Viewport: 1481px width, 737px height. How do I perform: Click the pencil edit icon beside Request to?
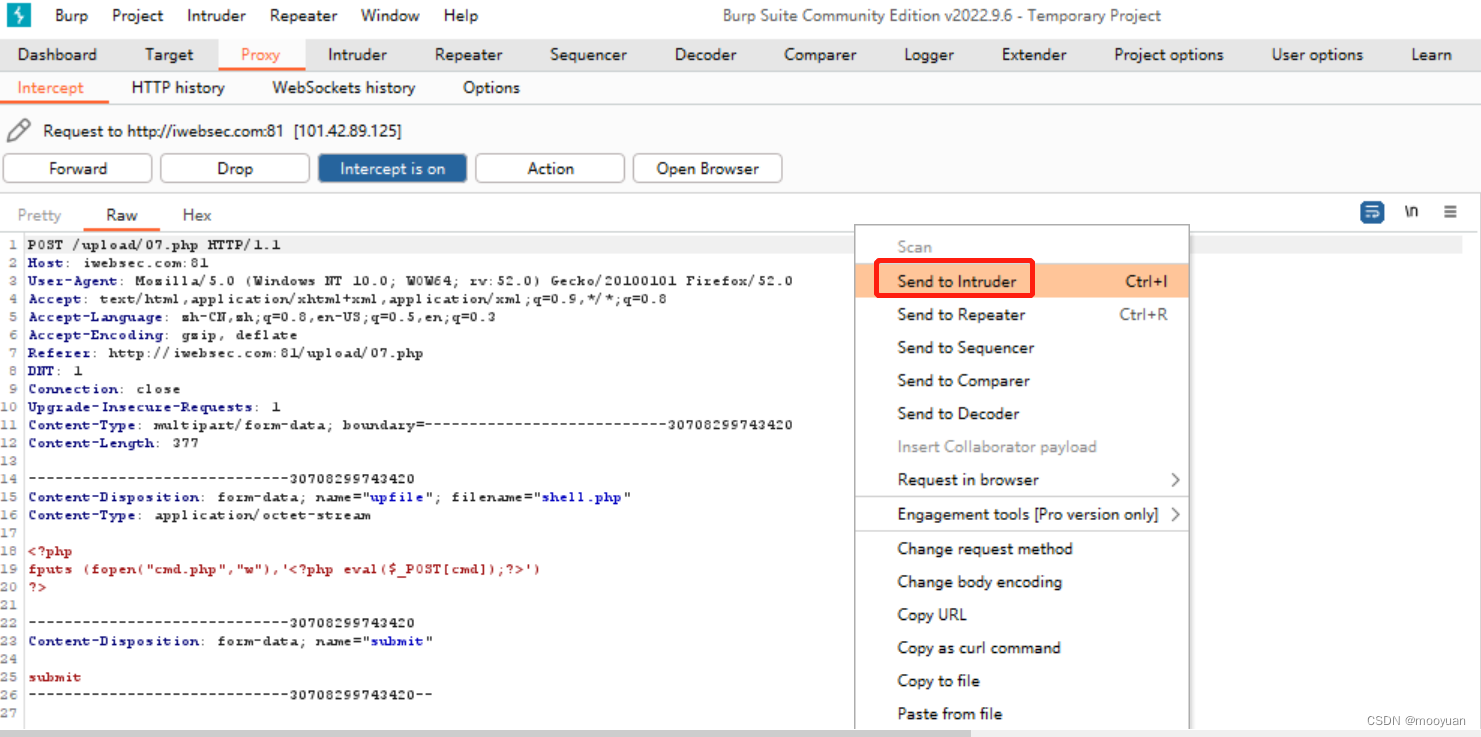18,131
